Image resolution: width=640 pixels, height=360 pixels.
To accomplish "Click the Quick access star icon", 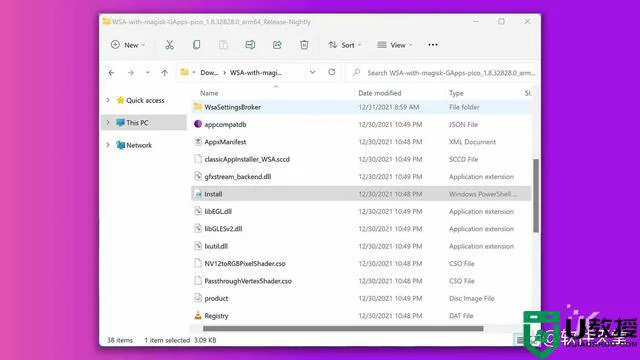I will click(120, 100).
